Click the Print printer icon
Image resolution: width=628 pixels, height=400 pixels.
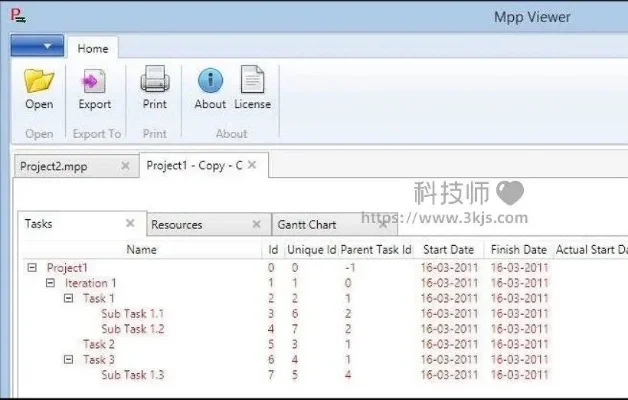coord(155,81)
